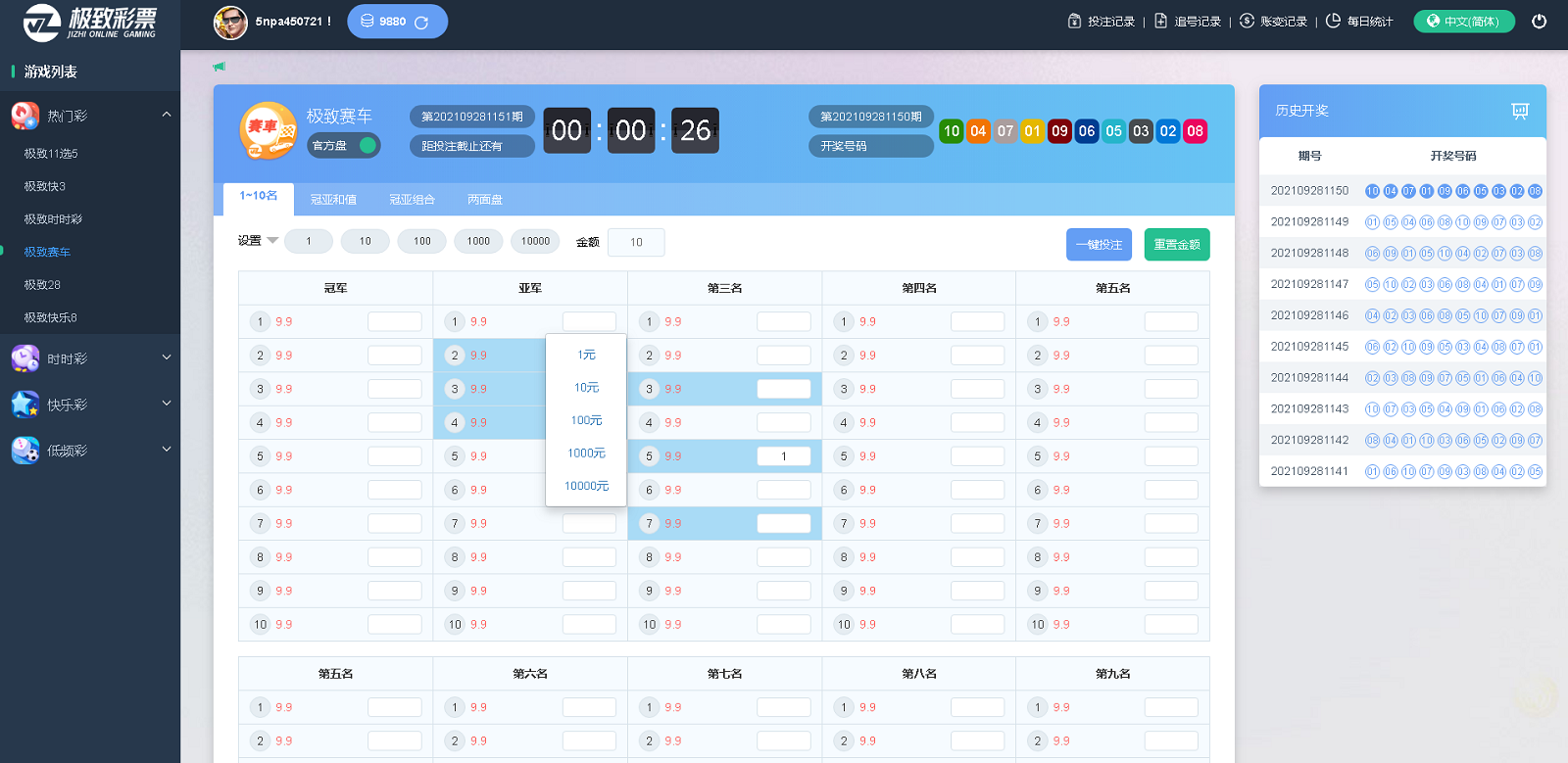Collapse the 热门彩 category
Viewport: 1568px width, 763px height.
pos(167,116)
